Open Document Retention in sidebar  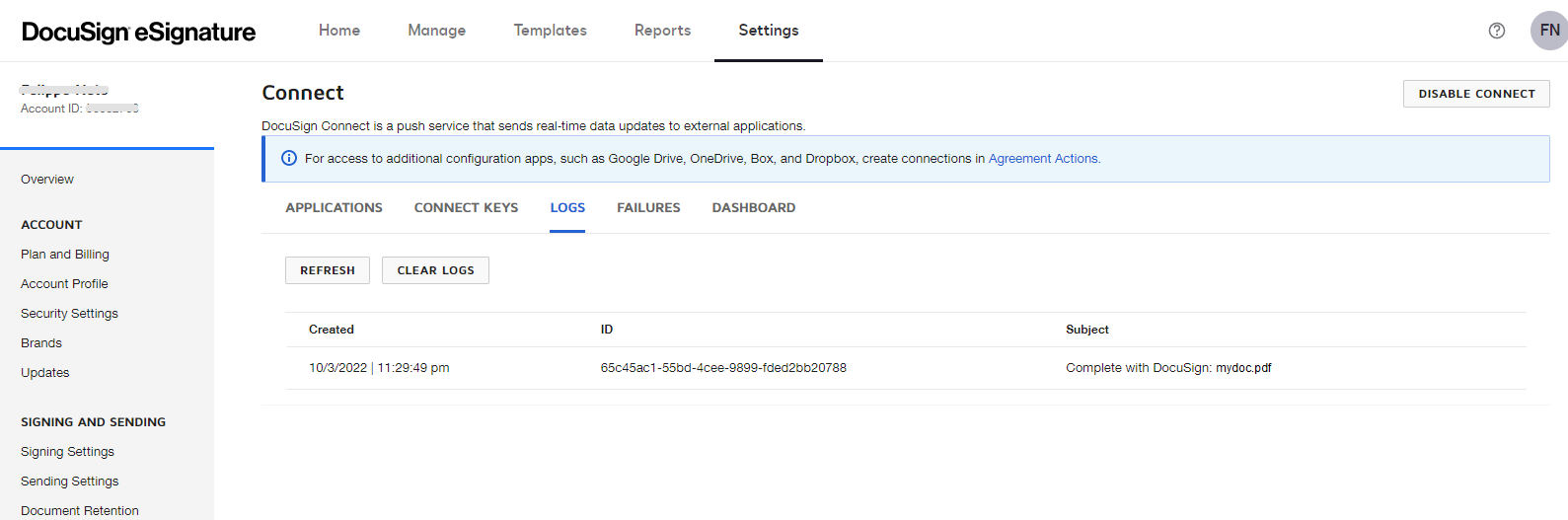click(x=80, y=511)
